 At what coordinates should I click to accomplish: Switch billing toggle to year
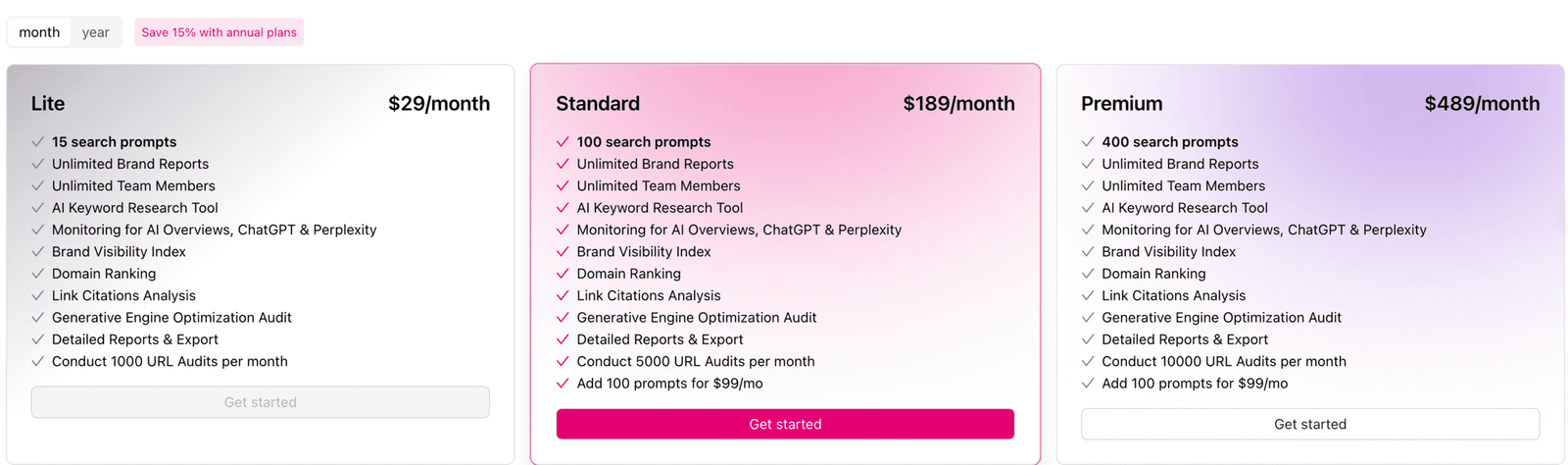[x=95, y=32]
